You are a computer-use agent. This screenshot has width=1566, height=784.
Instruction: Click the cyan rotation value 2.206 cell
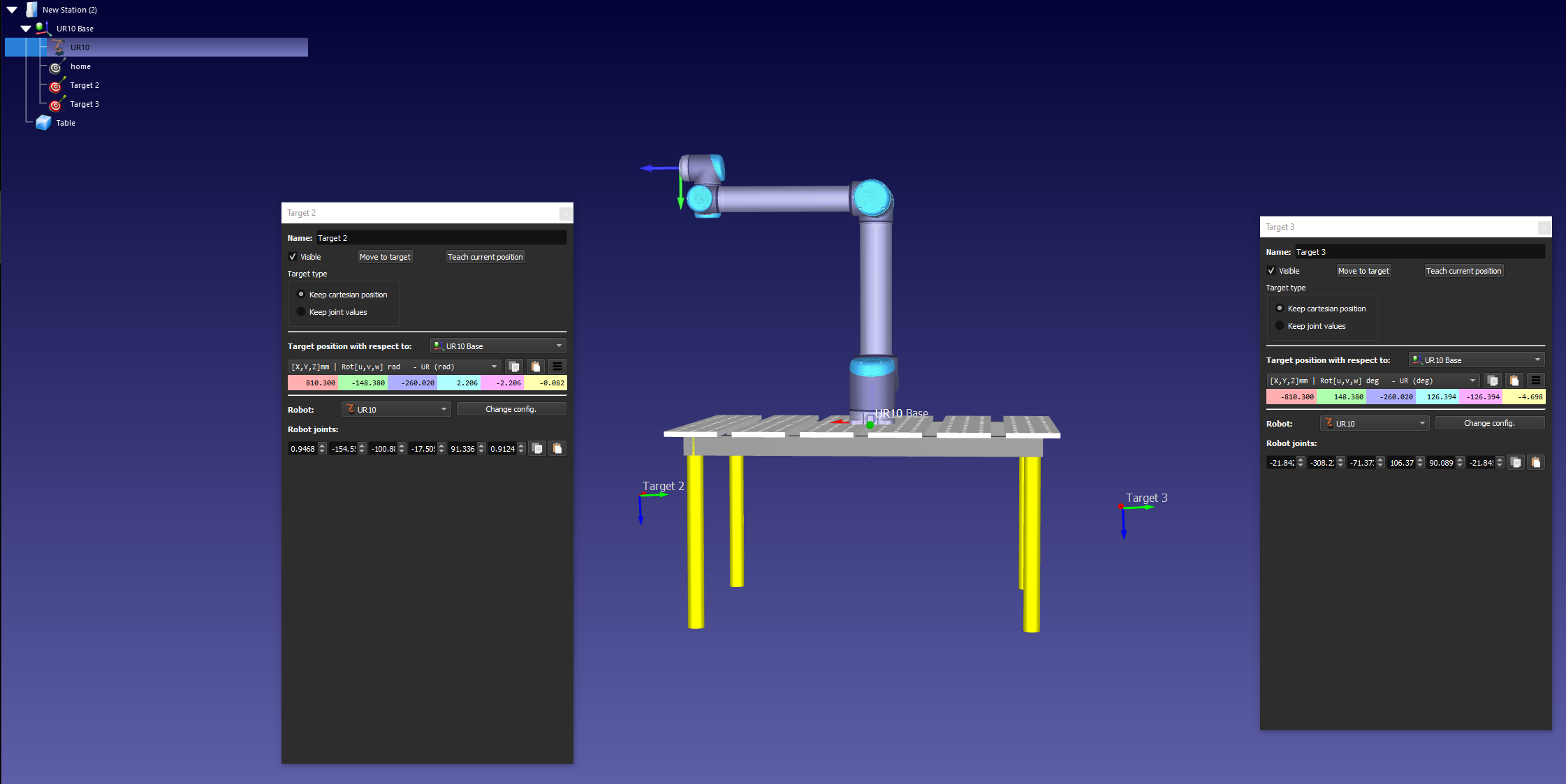459,383
